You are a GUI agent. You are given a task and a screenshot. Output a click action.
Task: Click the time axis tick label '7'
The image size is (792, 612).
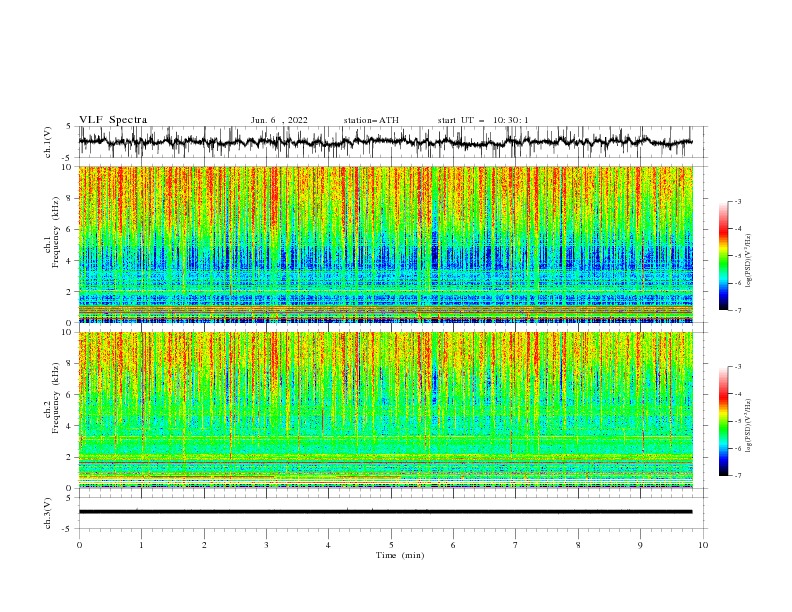point(516,545)
